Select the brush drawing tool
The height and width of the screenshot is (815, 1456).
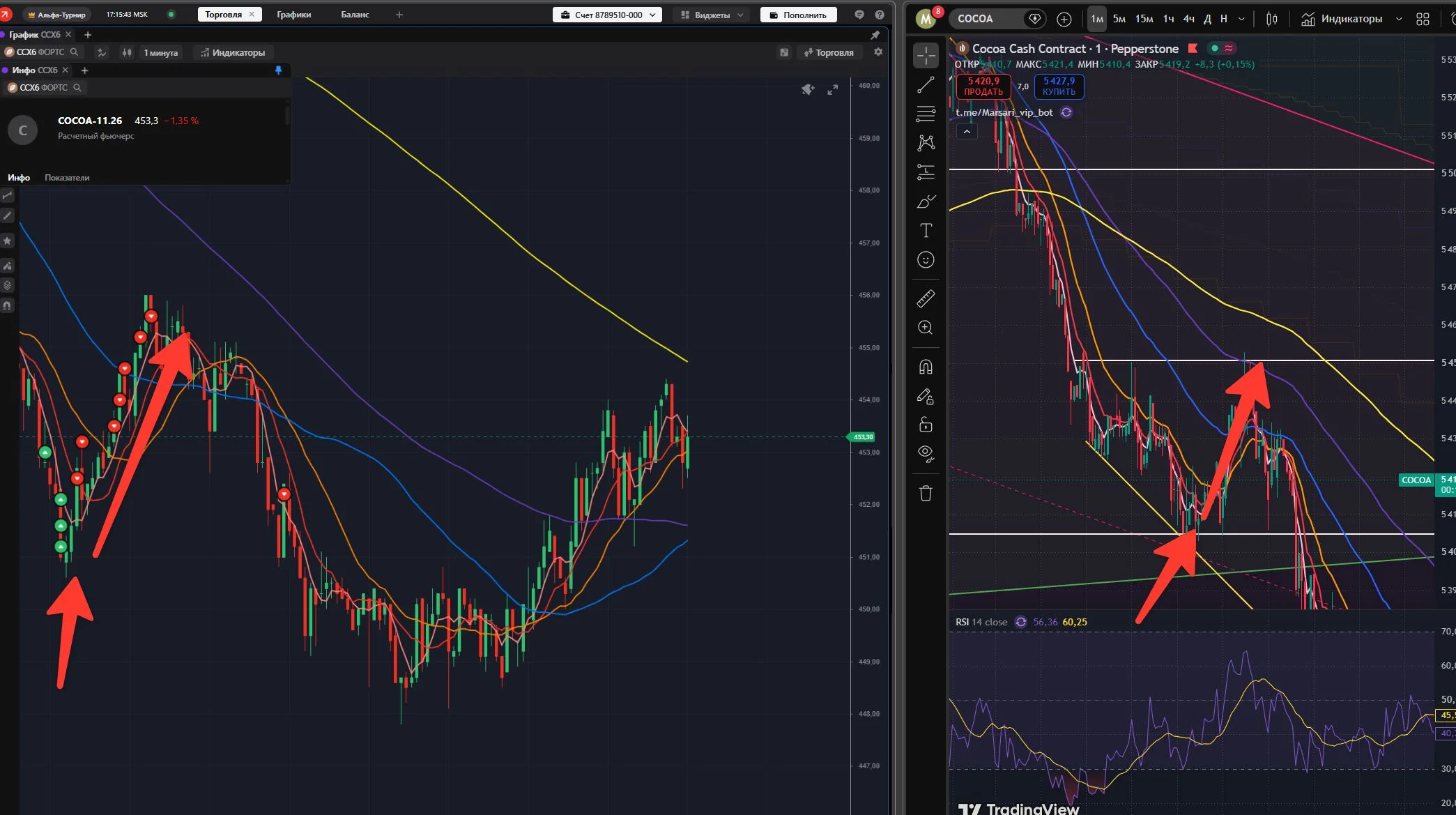[926, 201]
